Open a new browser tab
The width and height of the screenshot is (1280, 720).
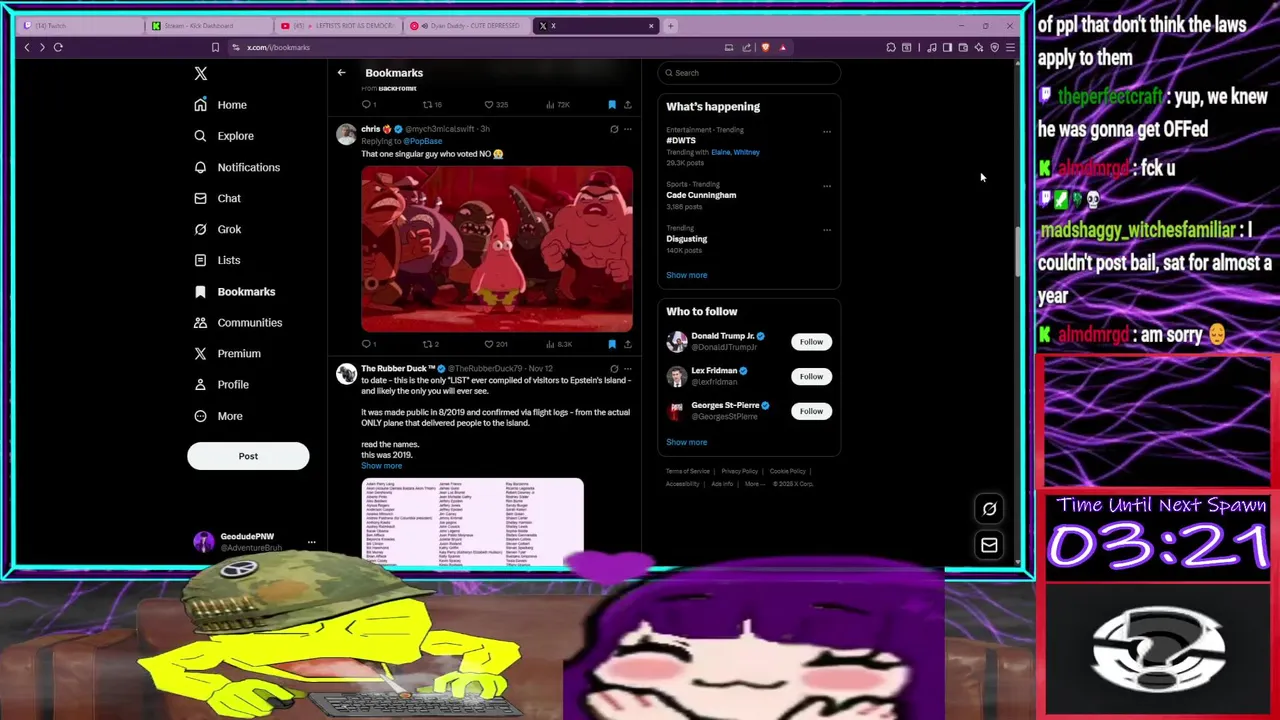(671, 26)
